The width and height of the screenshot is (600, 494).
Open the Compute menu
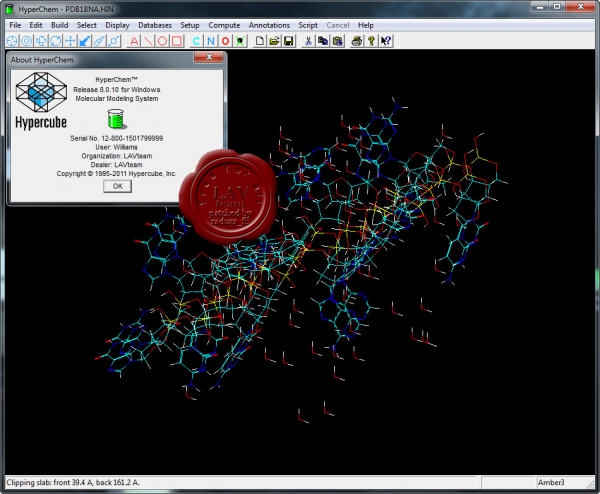224,25
